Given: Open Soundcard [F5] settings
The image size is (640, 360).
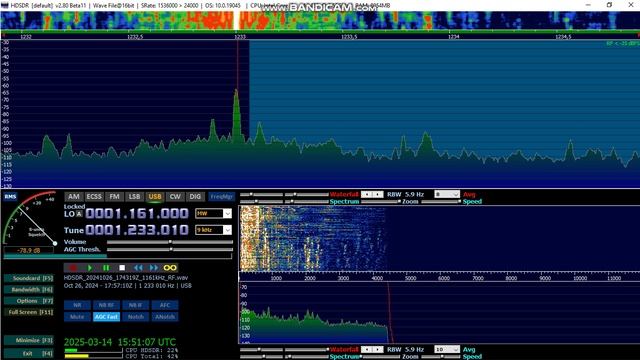Looking at the screenshot, I should (29, 278).
